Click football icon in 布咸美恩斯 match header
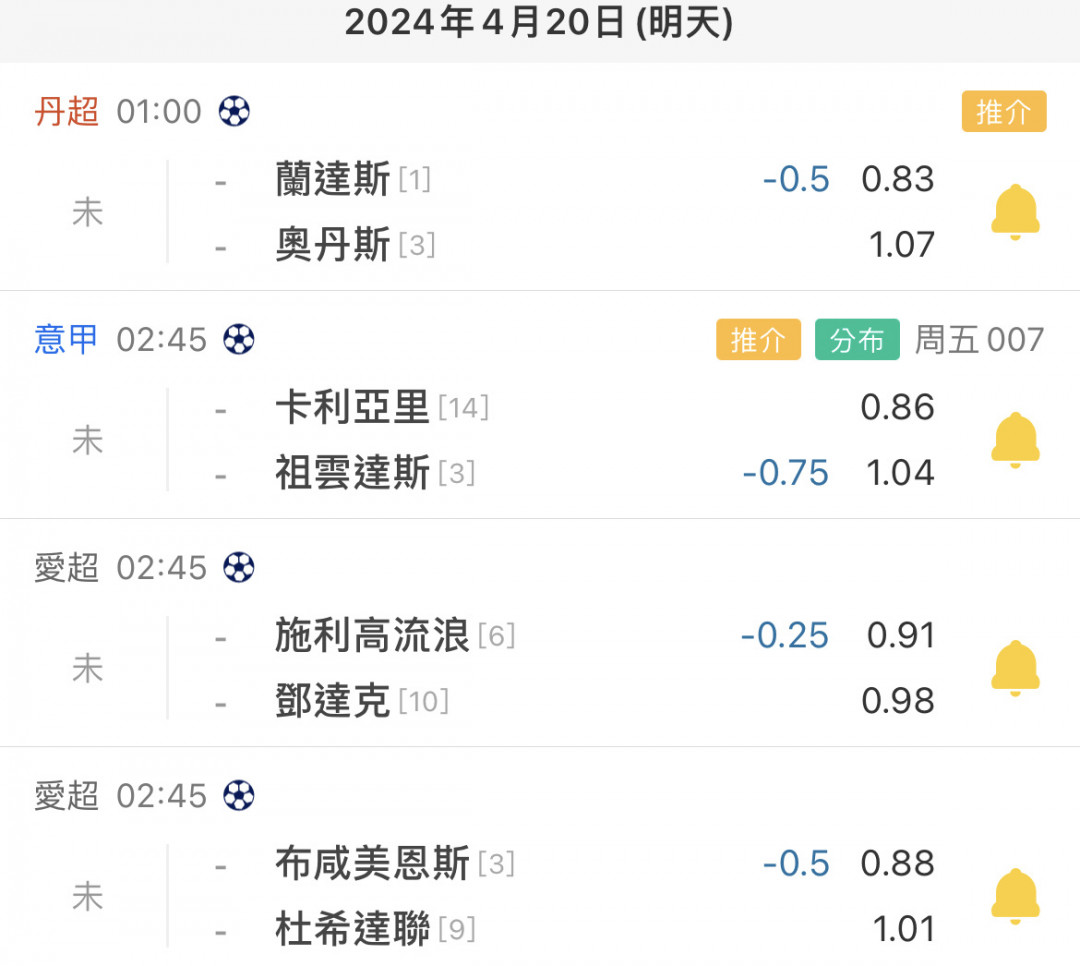This screenshot has height=966, width=1080. pos(239,795)
